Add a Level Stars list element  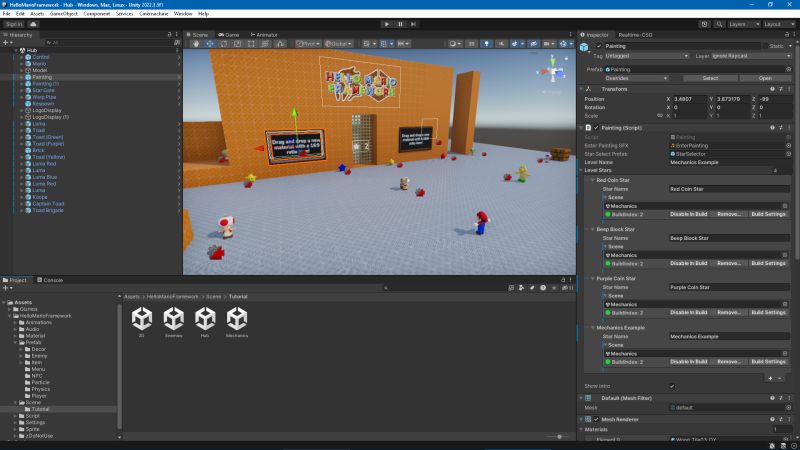coord(770,378)
